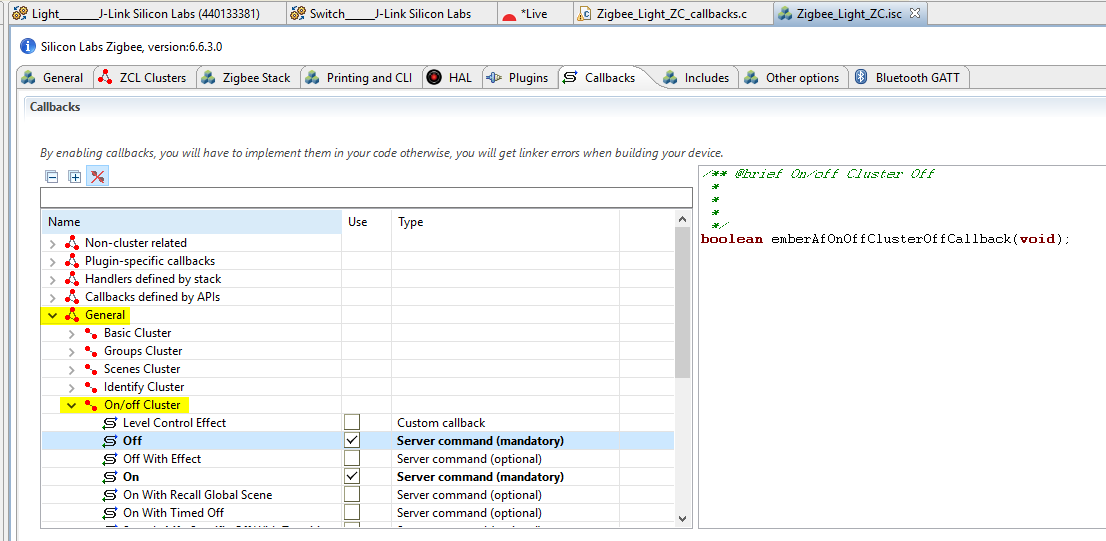Image resolution: width=1106 pixels, height=541 pixels.
Task: Enable On With Recall Global Scene checkbox
Action: pos(351,494)
